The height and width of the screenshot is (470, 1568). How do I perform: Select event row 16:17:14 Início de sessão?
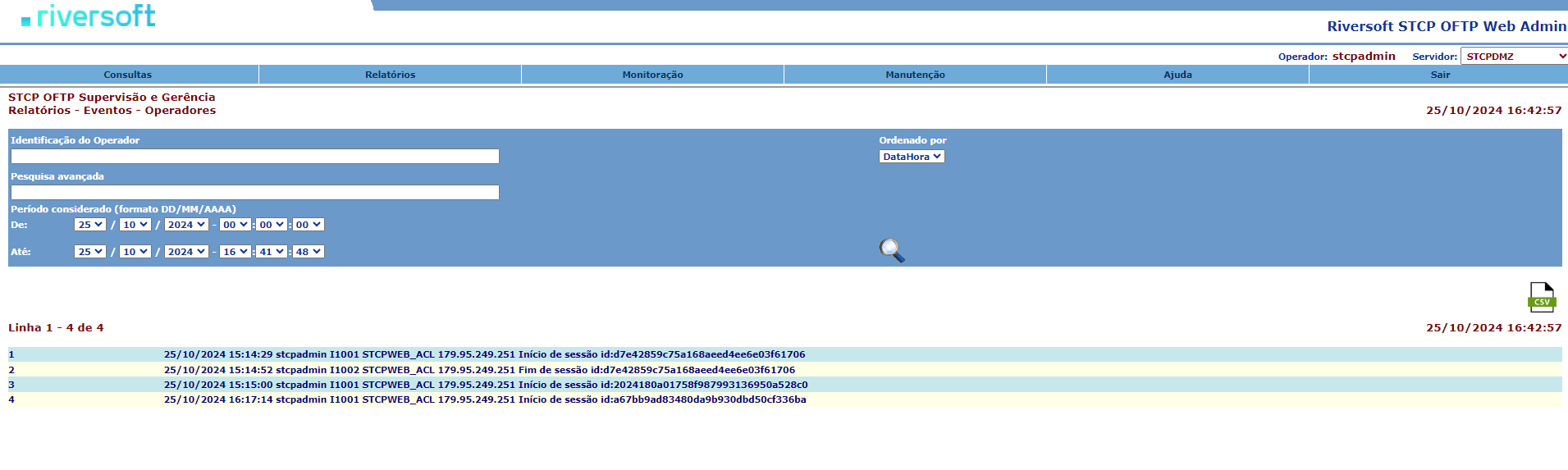(784, 399)
